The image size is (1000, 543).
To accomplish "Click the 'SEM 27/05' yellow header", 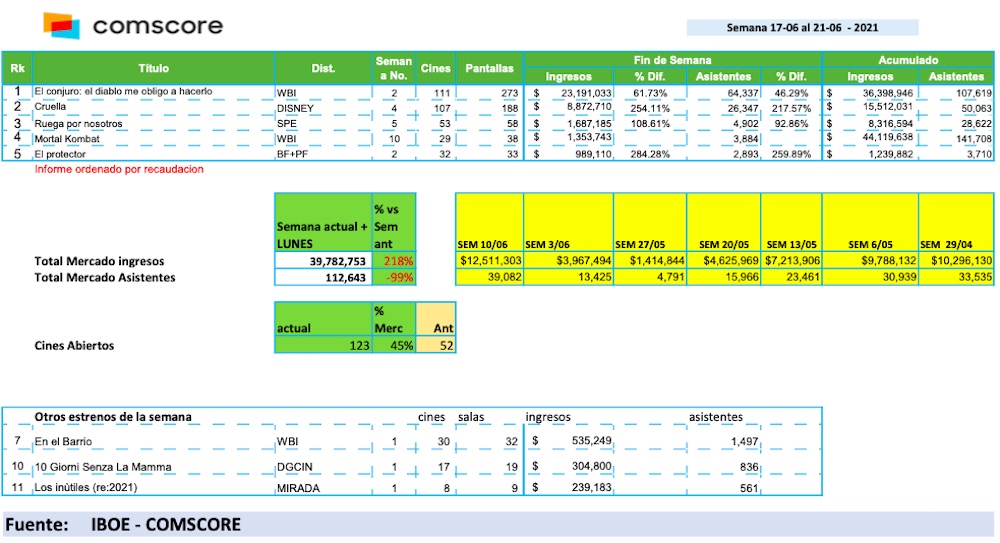I will (x=650, y=223).
